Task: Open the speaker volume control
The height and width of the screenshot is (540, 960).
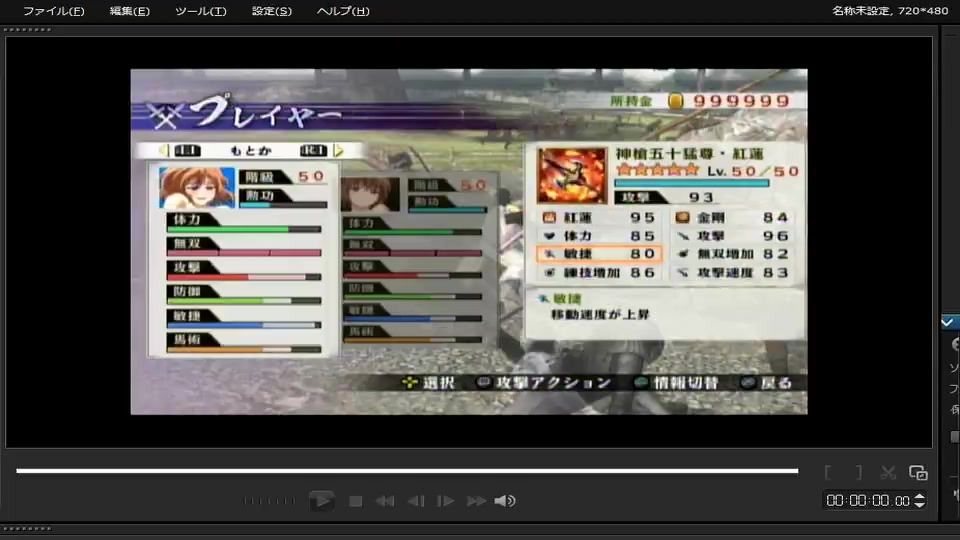Action: [504, 501]
